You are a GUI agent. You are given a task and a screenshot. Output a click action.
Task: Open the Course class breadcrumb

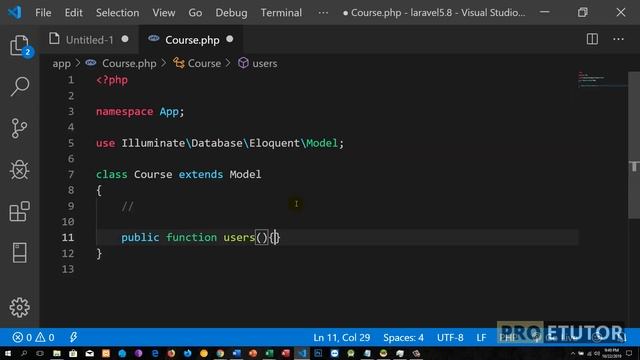(x=204, y=64)
